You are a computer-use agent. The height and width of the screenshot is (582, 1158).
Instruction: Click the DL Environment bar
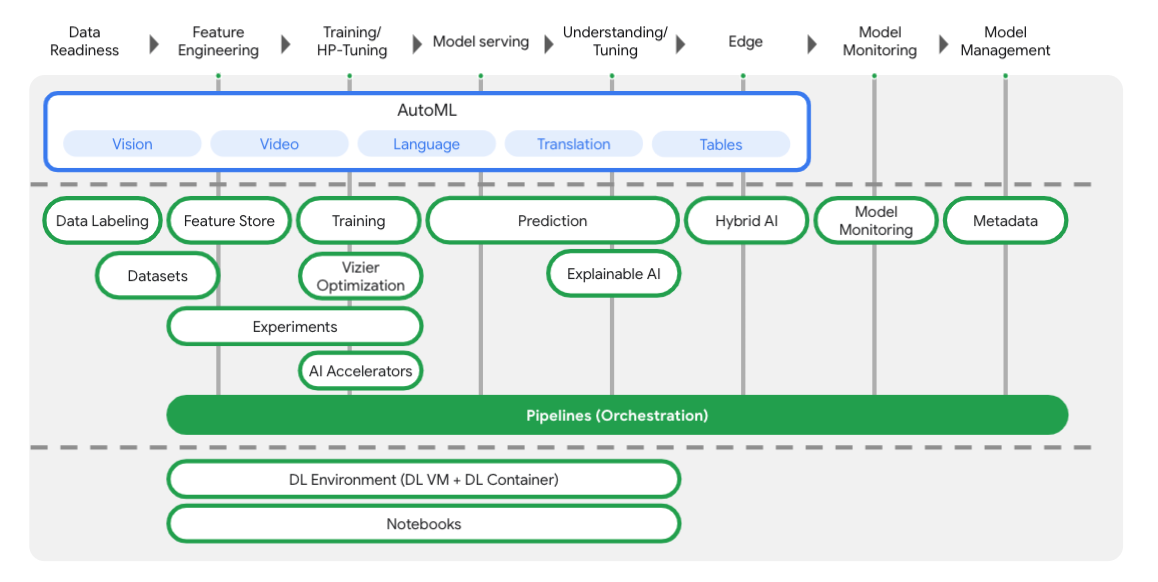[423, 480]
